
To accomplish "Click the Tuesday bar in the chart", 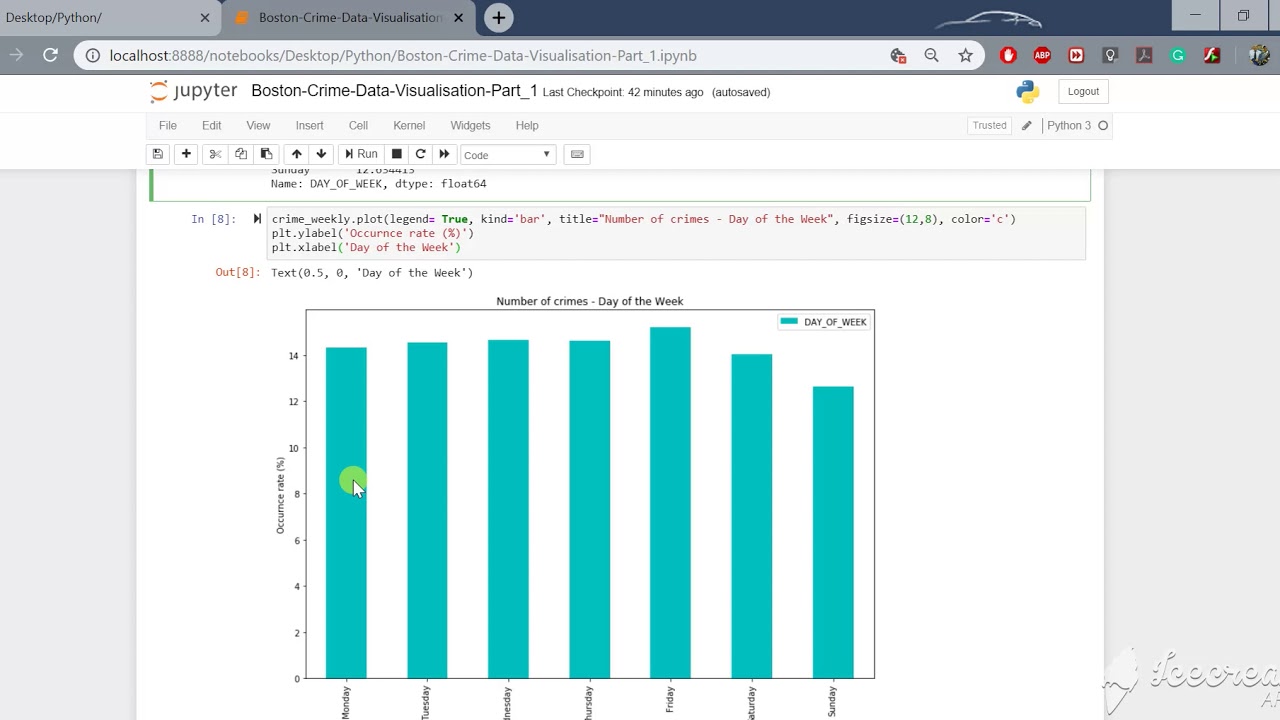I will (x=427, y=511).
